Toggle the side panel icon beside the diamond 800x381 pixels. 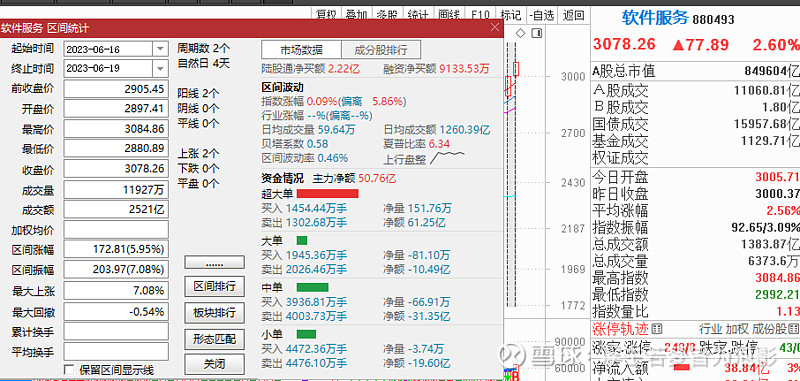(x=536, y=34)
